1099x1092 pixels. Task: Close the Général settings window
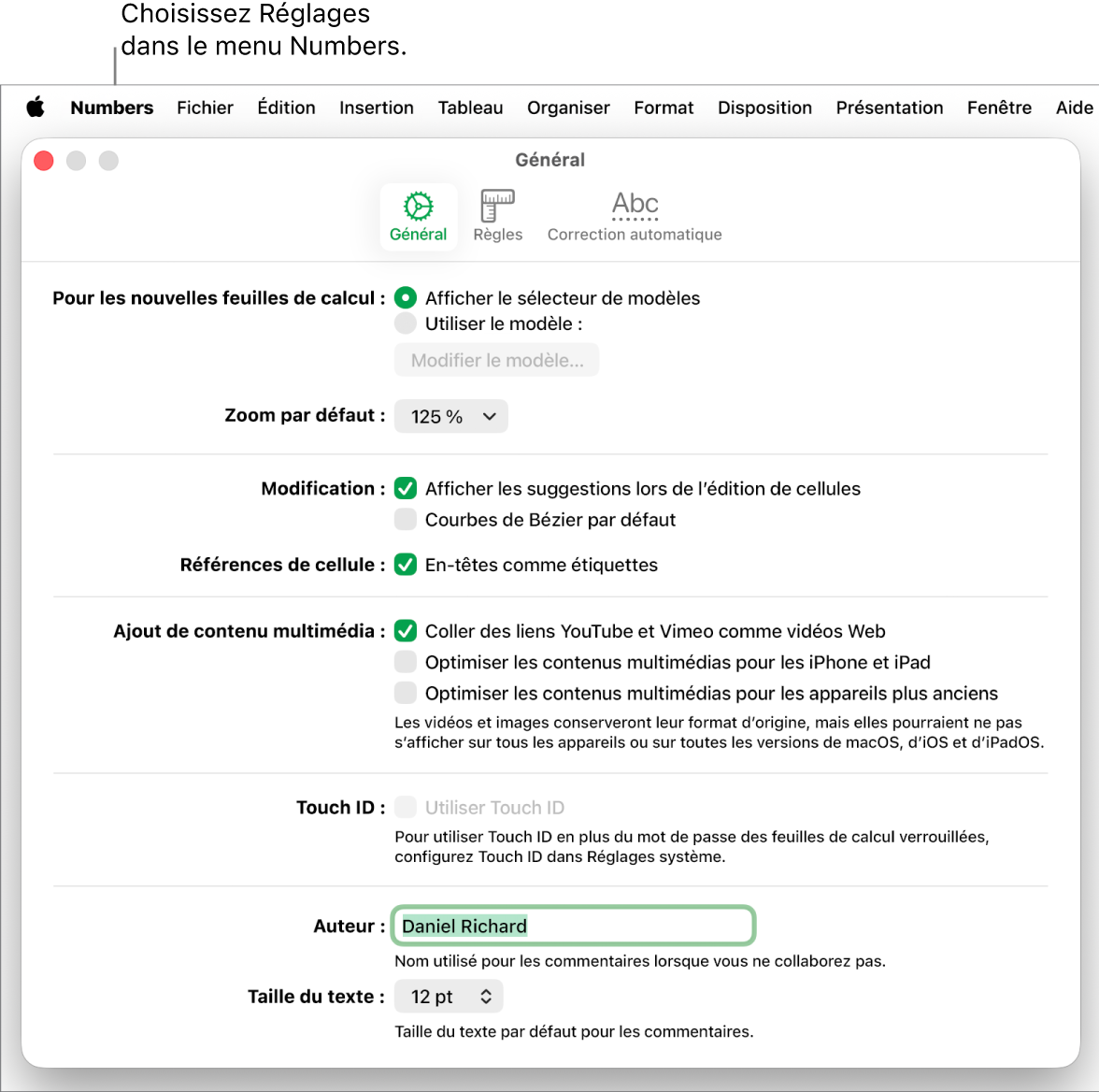click(x=44, y=161)
